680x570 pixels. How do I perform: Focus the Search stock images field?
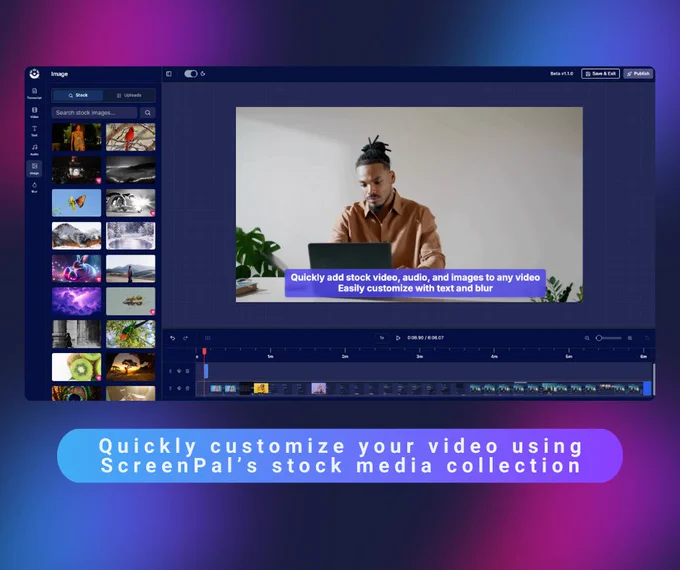click(x=94, y=113)
